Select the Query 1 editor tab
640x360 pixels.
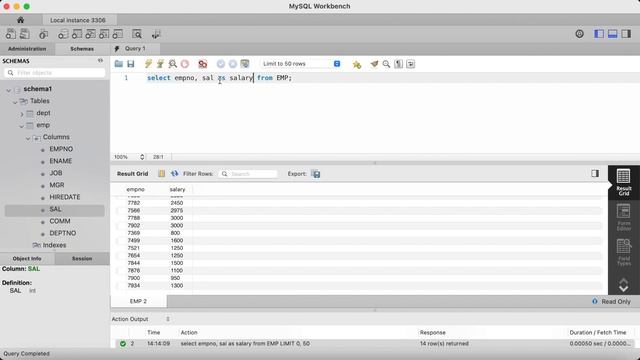coord(135,48)
